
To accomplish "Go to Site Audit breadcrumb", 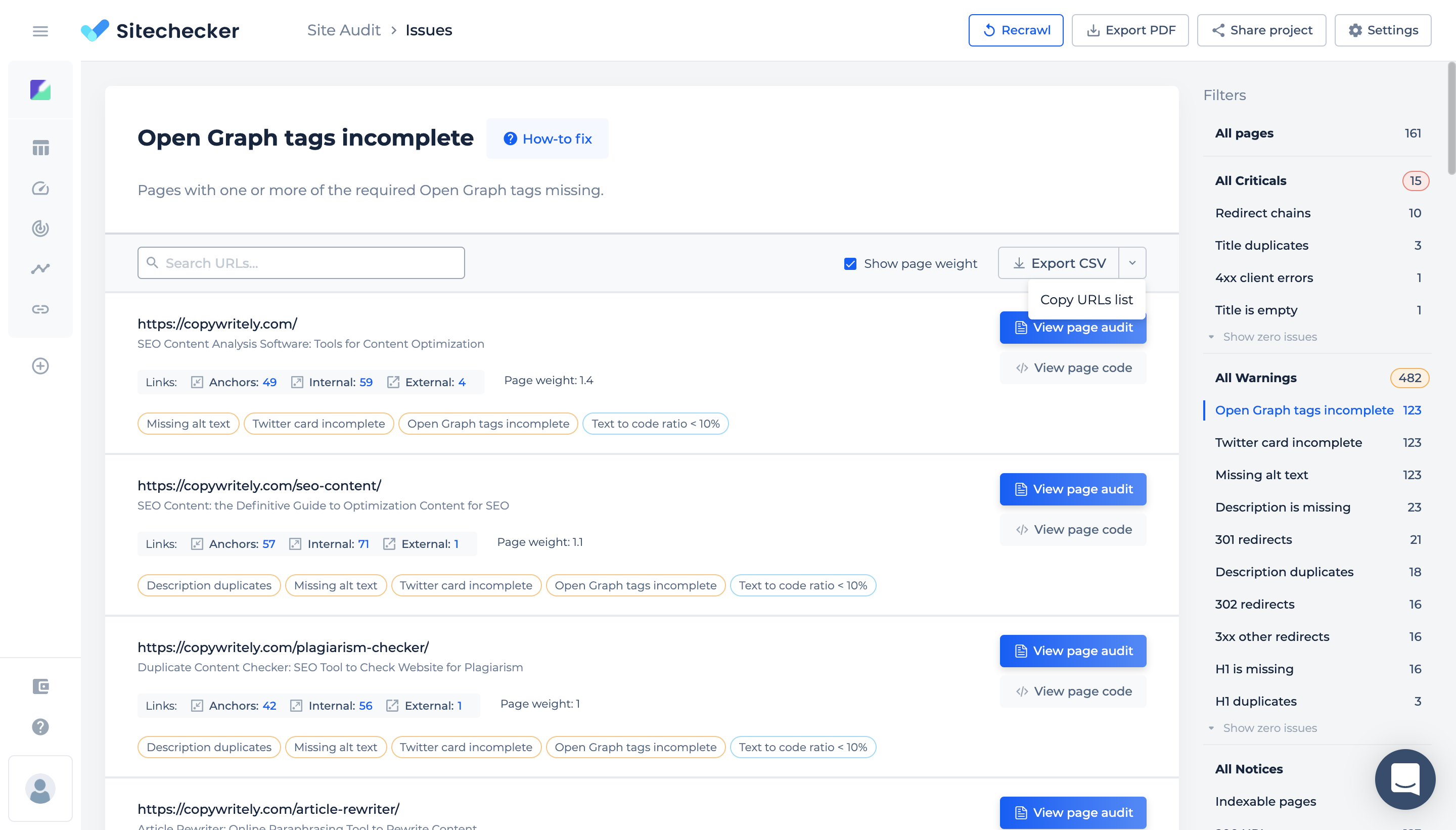I will (x=344, y=30).
